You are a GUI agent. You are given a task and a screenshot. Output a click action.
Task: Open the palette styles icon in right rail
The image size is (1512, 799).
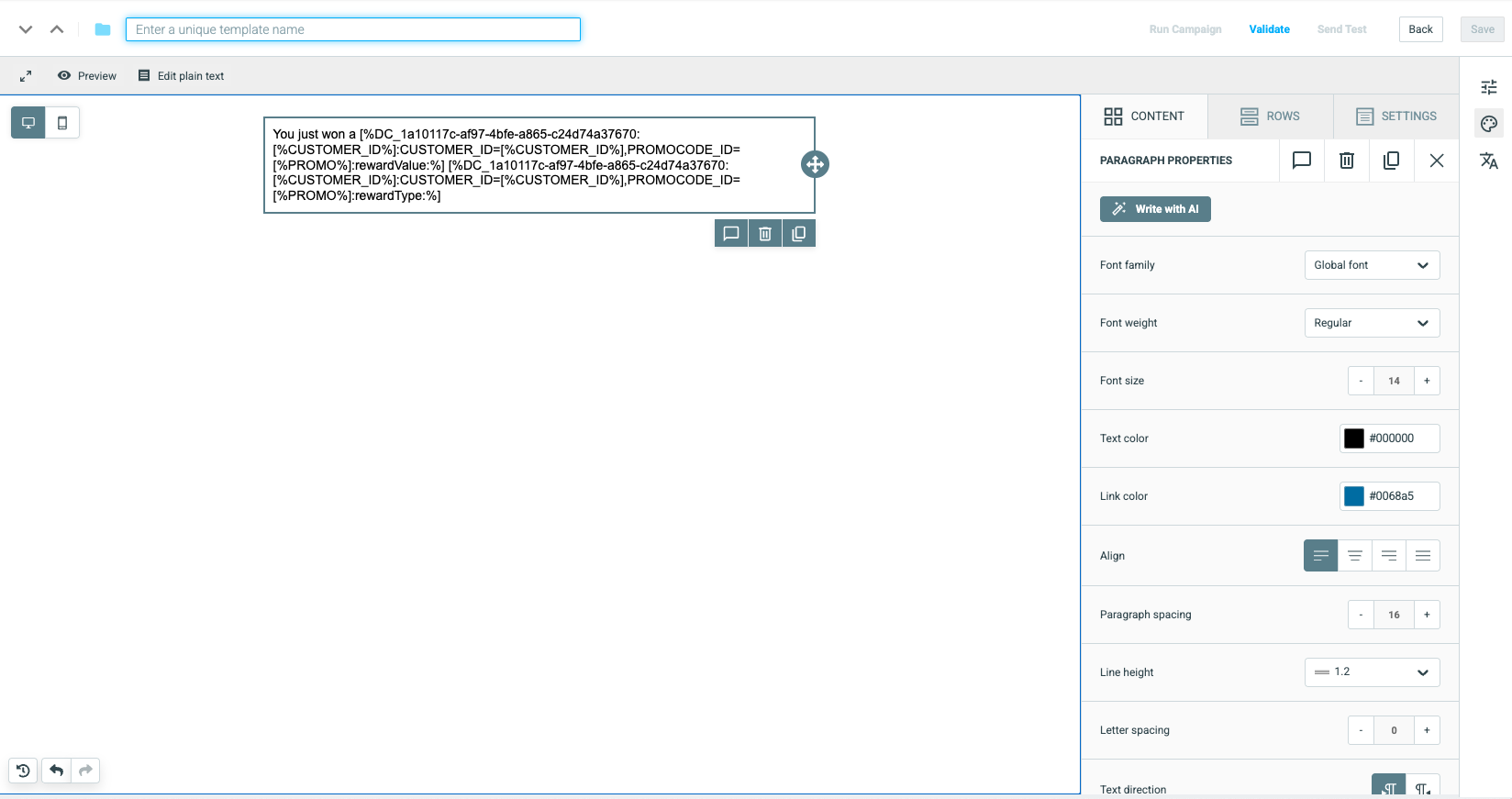(1488, 124)
